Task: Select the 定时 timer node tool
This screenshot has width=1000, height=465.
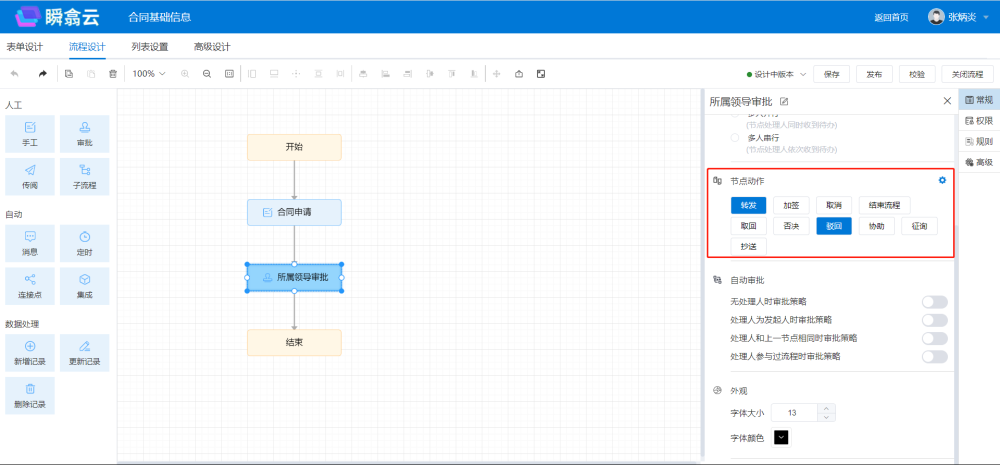Action: (84, 242)
